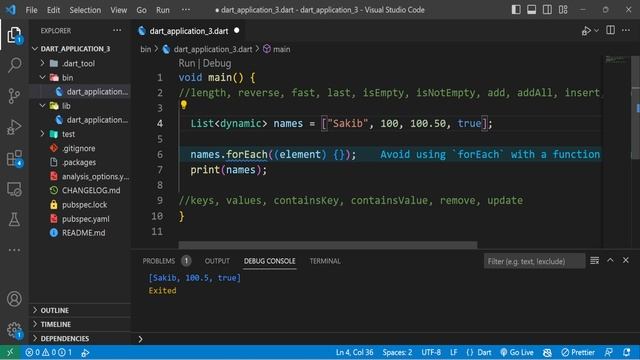This screenshot has height=360, width=640.
Task: Customize layout from title bar icon
Action: (x=563, y=9)
